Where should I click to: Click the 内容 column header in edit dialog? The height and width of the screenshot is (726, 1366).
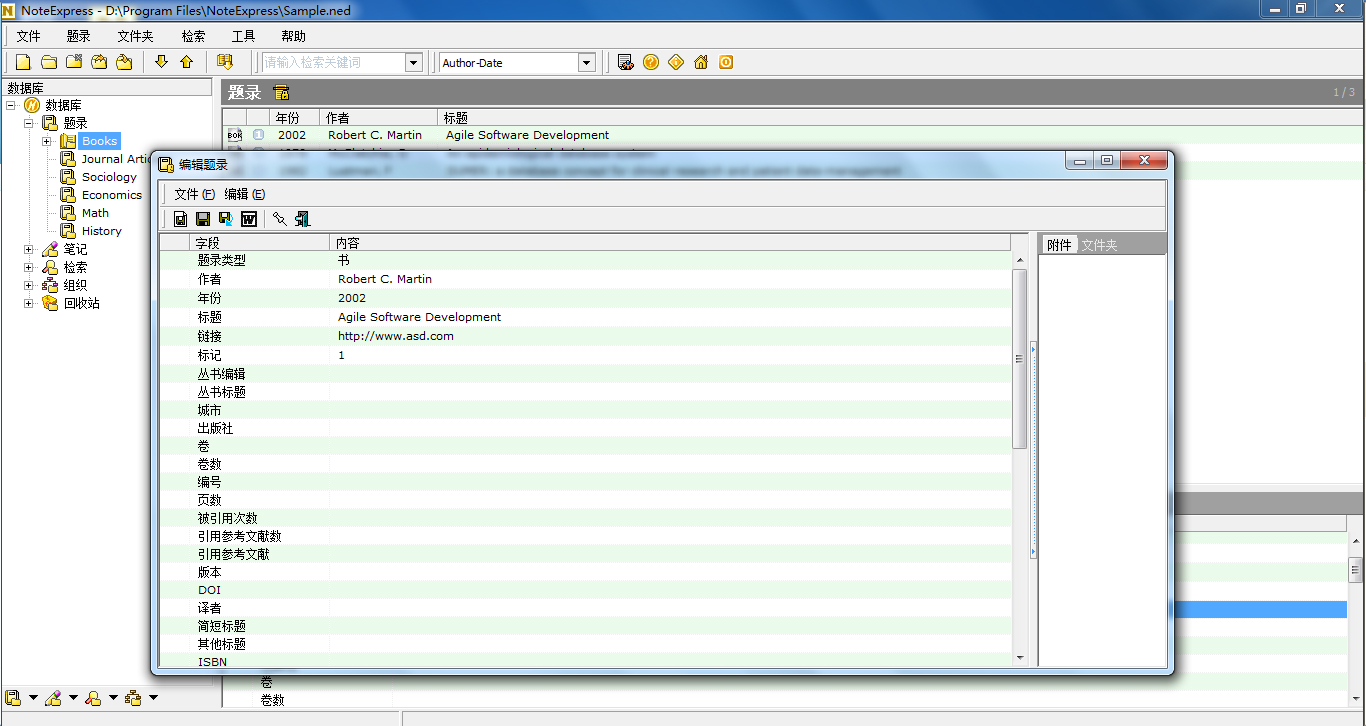click(x=670, y=243)
